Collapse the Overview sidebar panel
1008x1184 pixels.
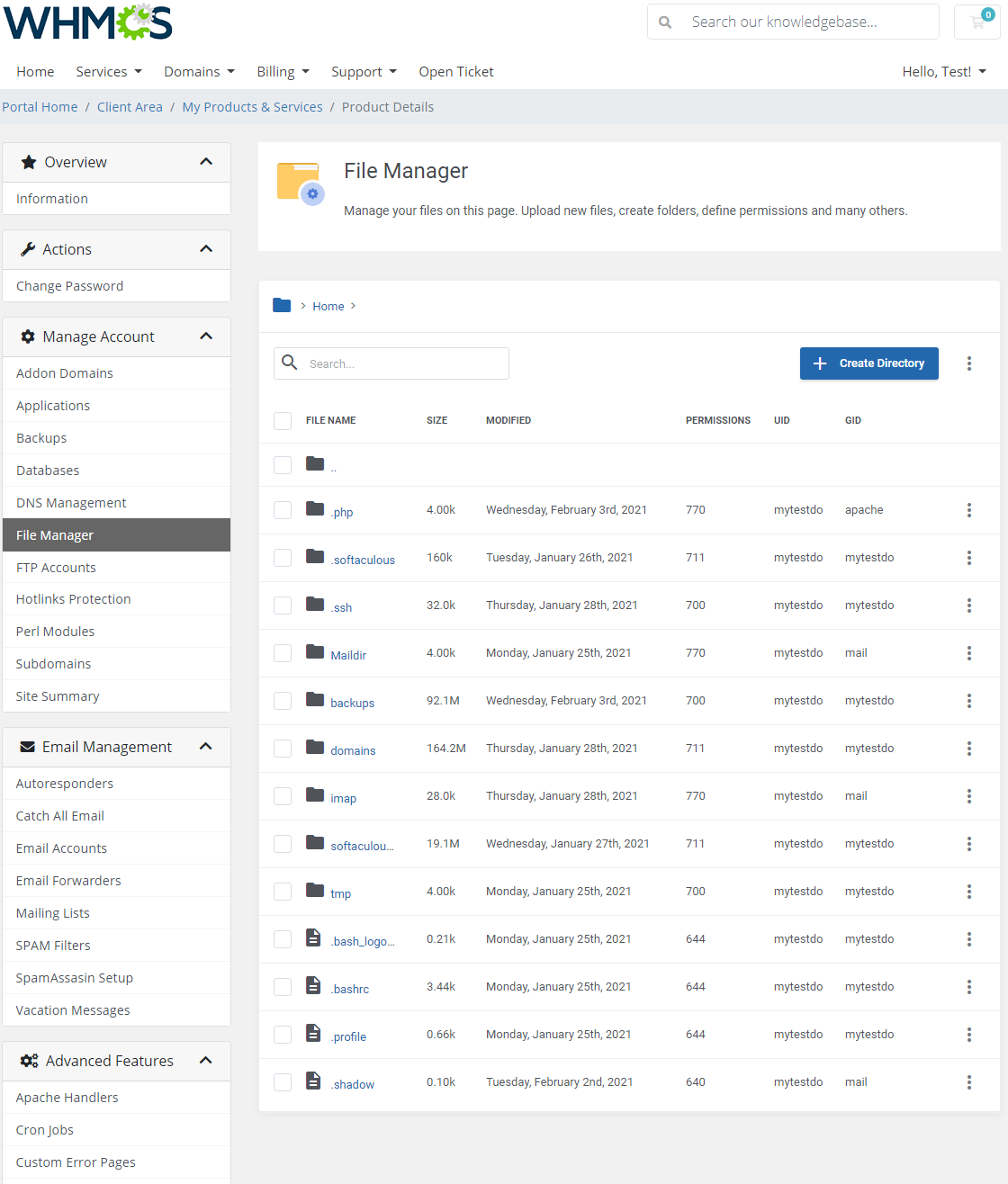click(206, 162)
